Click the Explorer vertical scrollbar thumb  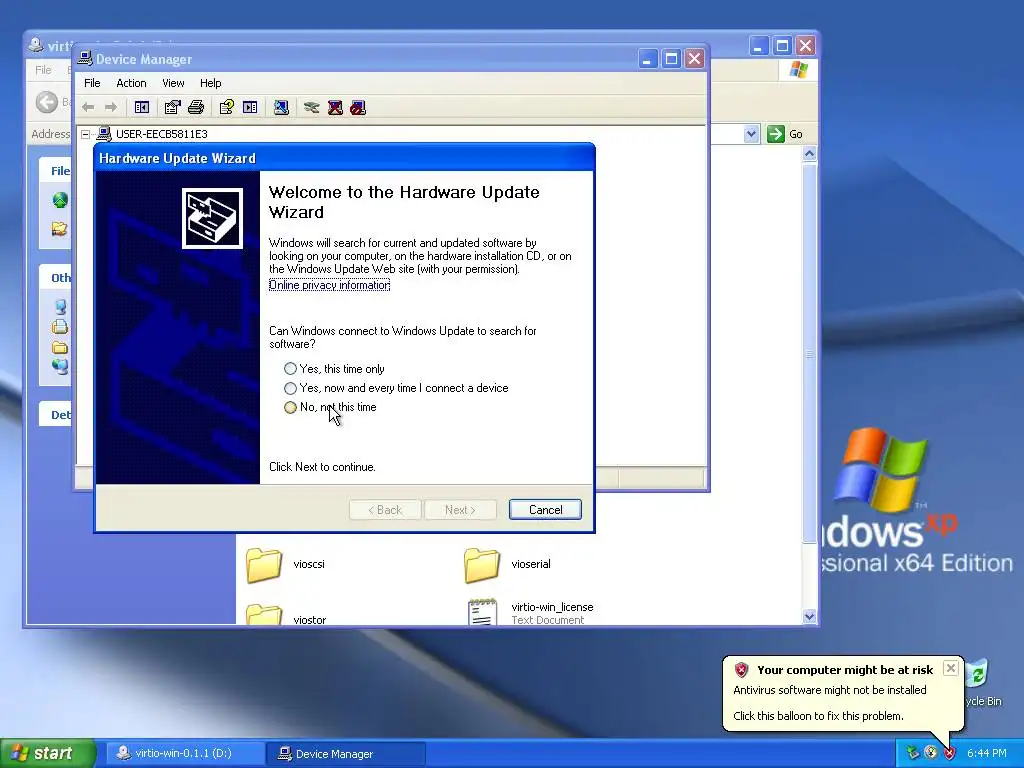click(810, 353)
